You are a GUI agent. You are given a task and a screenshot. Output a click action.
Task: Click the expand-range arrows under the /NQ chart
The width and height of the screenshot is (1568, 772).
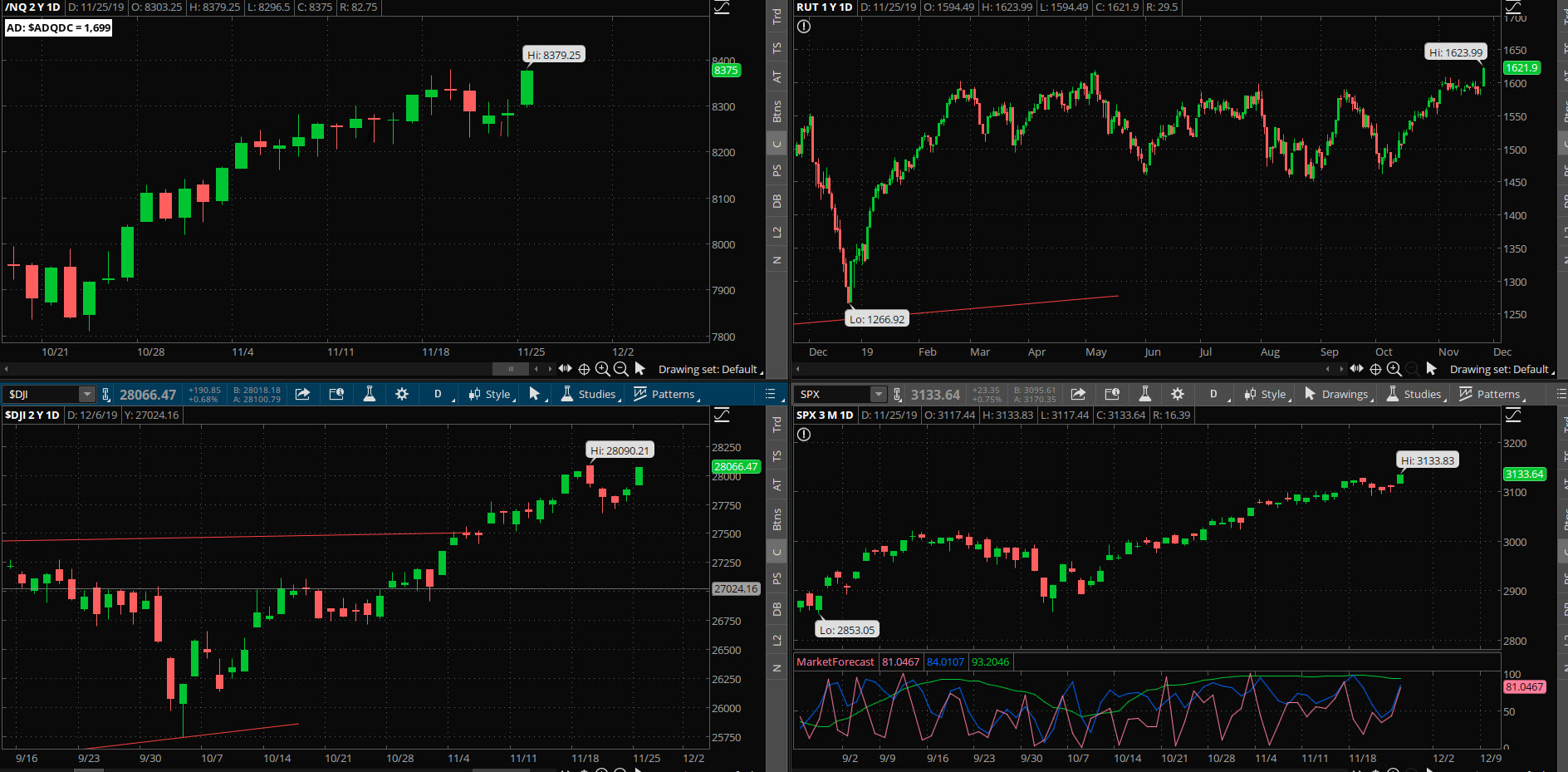click(566, 368)
